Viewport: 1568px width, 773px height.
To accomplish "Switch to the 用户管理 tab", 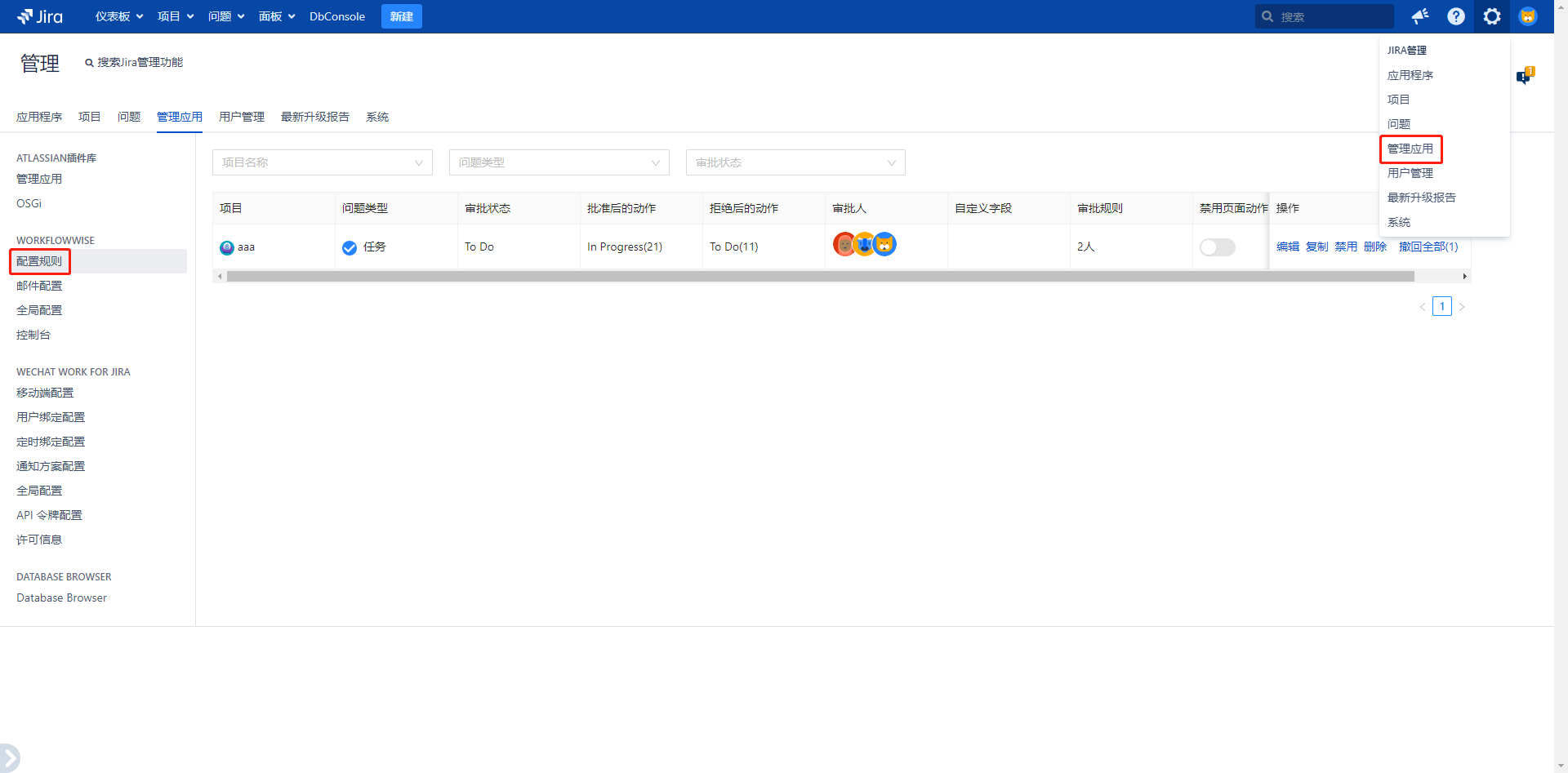I will pyautogui.click(x=242, y=117).
